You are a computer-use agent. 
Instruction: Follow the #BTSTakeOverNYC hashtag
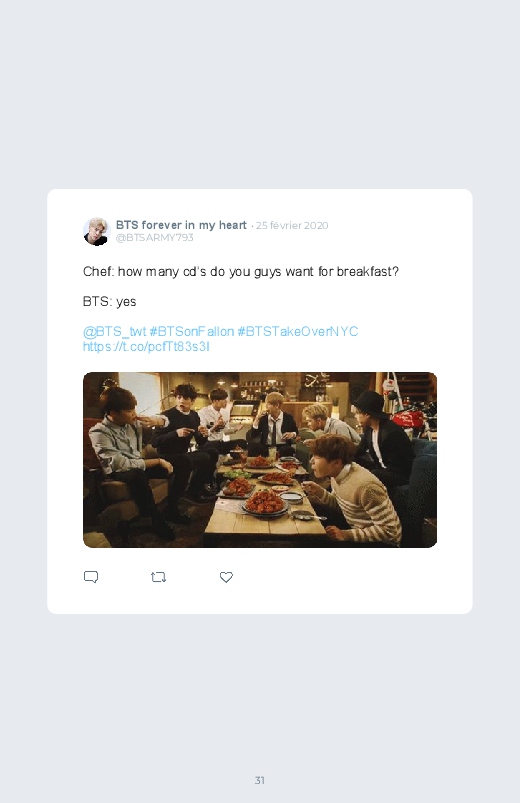[298, 332]
